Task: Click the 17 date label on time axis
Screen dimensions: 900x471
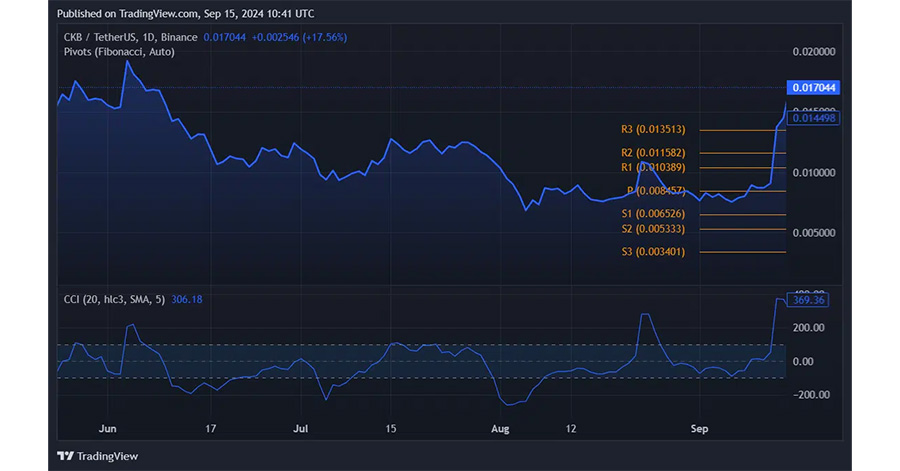Action: click(x=211, y=429)
